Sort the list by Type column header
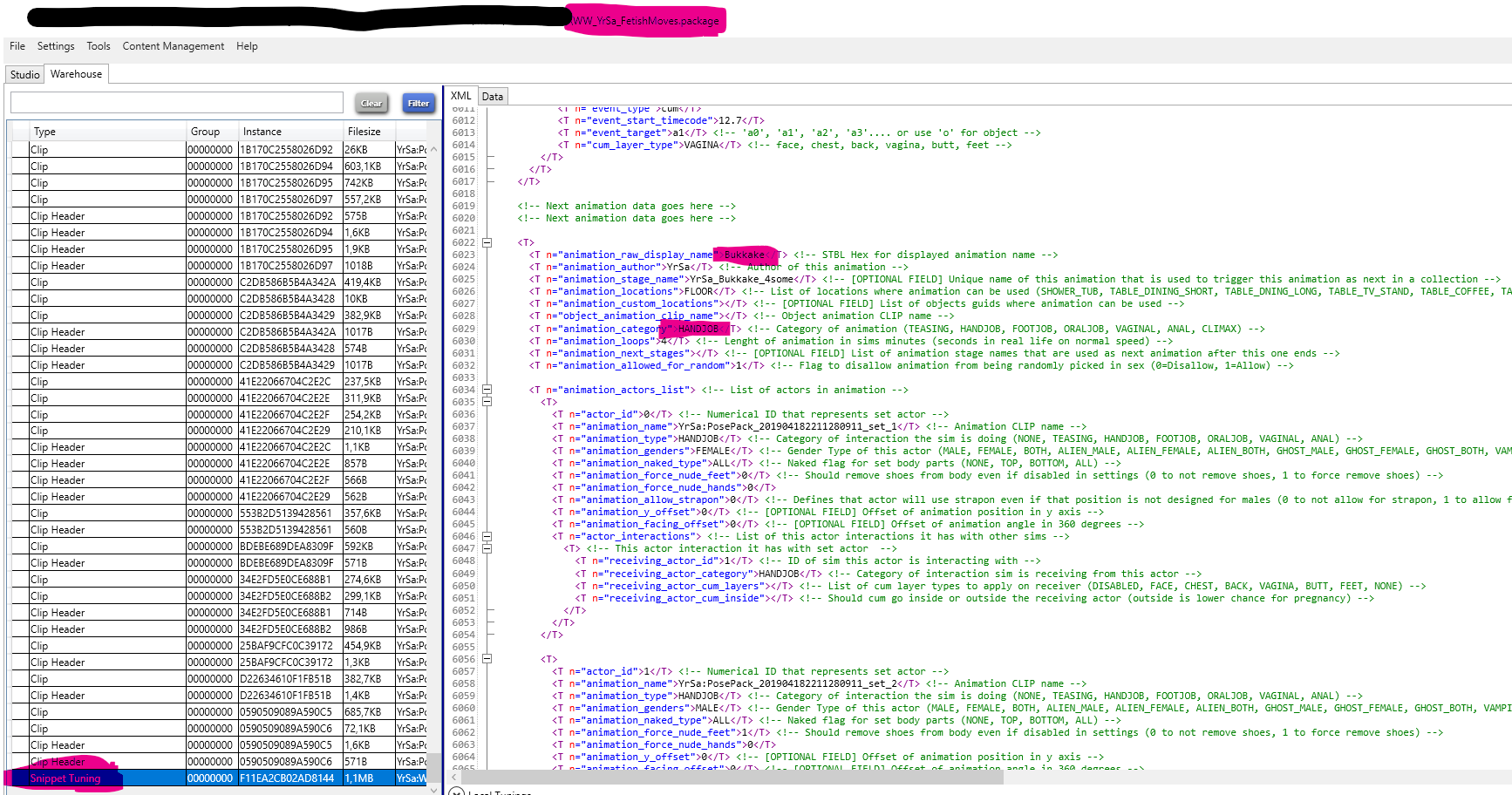1512x795 pixels. pyautogui.click(x=108, y=132)
